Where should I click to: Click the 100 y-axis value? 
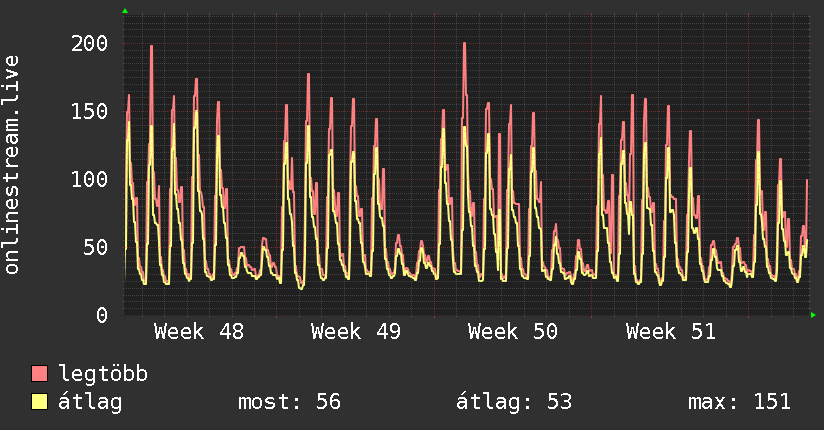(x=89, y=179)
